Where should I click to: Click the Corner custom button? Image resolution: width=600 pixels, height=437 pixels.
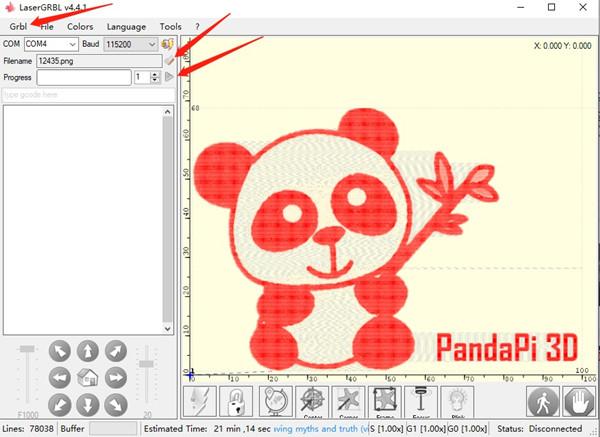[x=348, y=401]
